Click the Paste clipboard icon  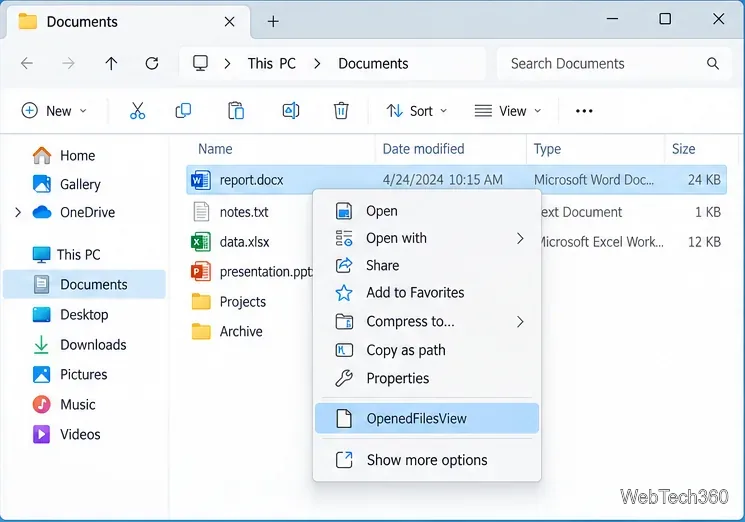click(236, 111)
